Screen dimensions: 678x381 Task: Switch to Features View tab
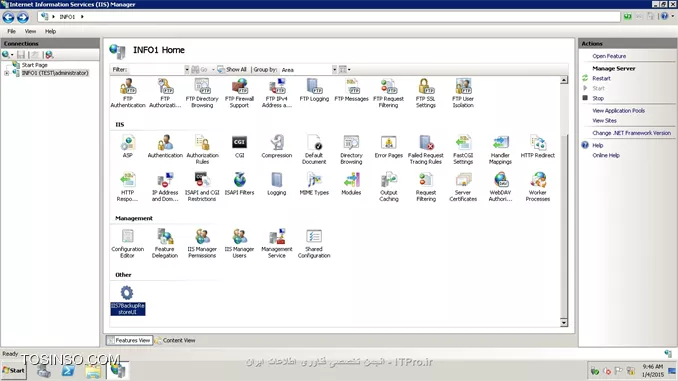(129, 340)
